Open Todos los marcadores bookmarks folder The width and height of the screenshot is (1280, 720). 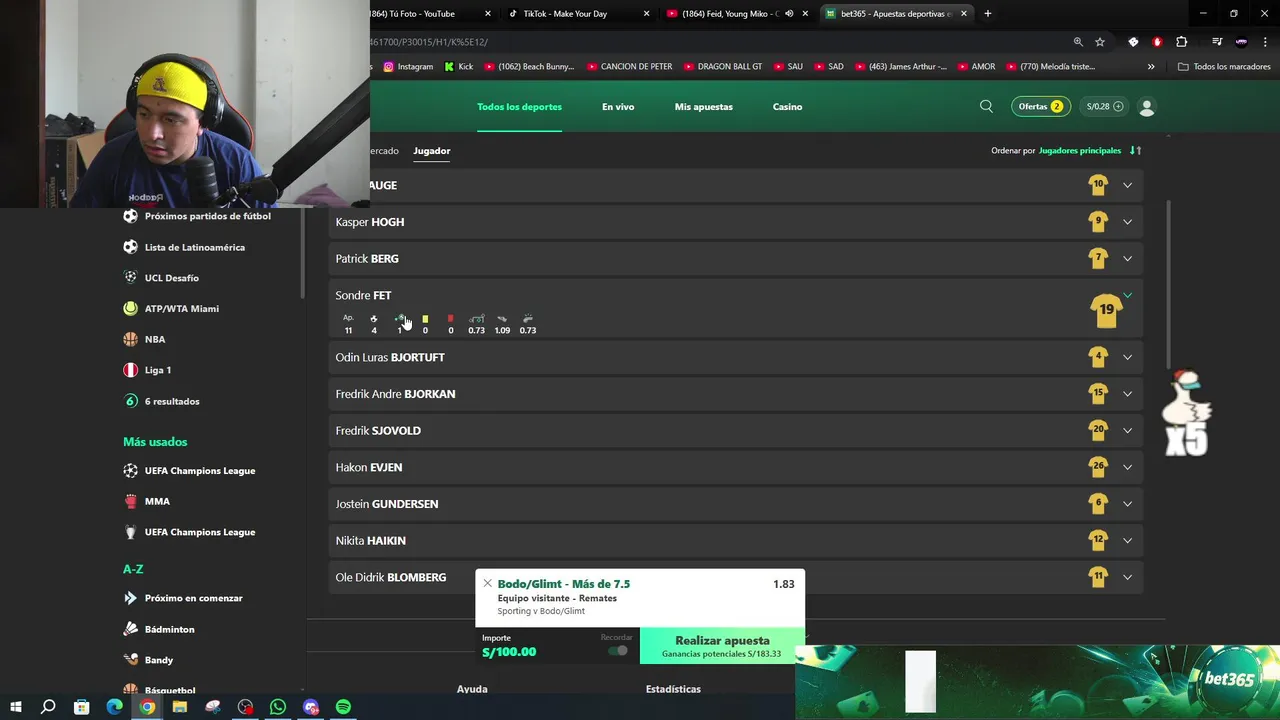[x=1224, y=67]
